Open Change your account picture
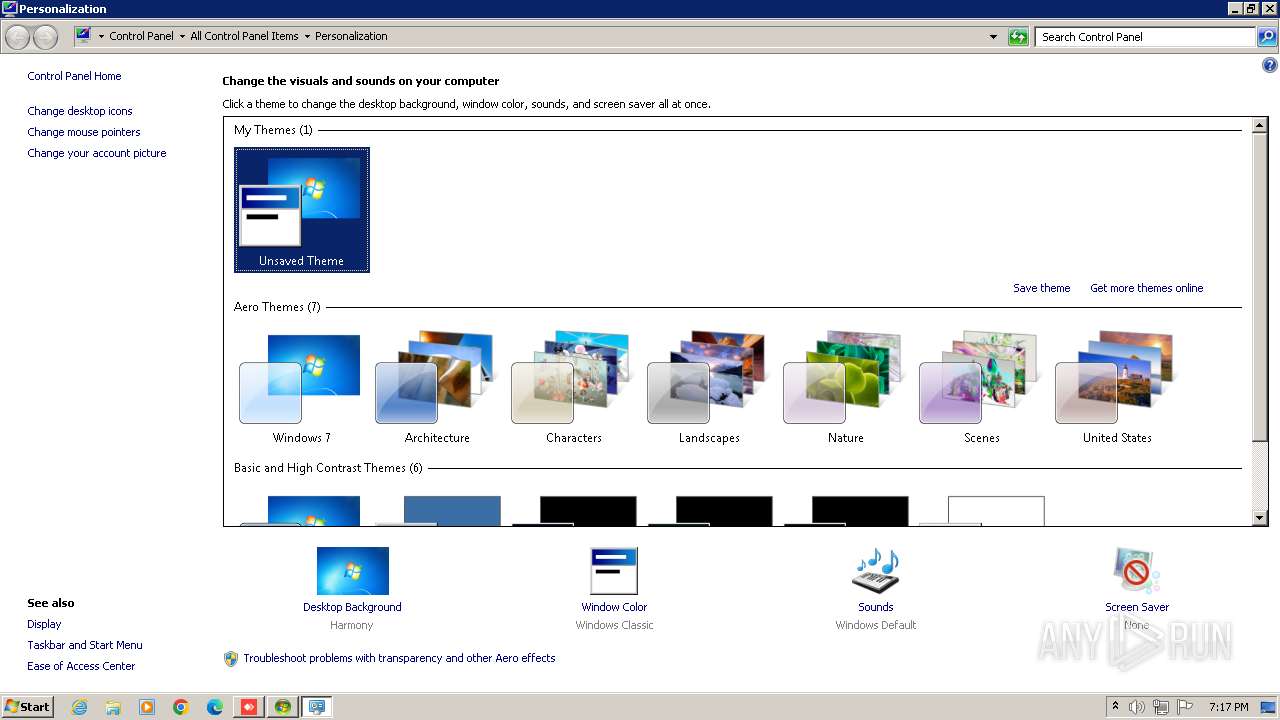Viewport: 1280px width, 720px height. (97, 153)
